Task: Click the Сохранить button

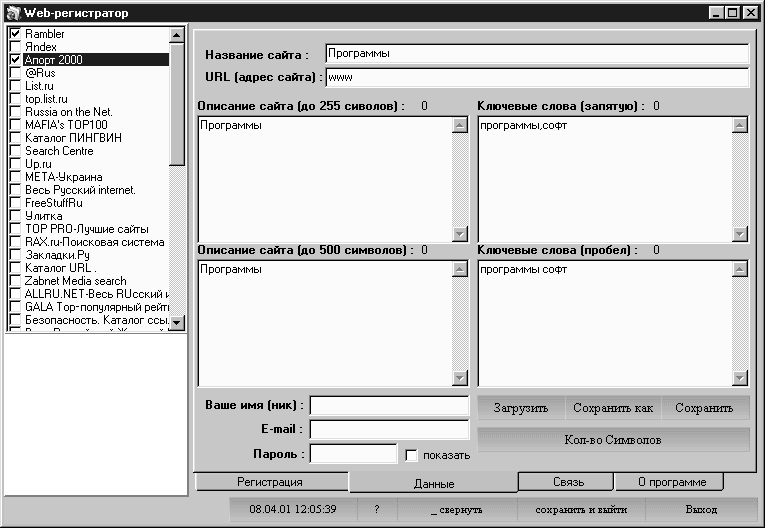Action: [x=705, y=408]
